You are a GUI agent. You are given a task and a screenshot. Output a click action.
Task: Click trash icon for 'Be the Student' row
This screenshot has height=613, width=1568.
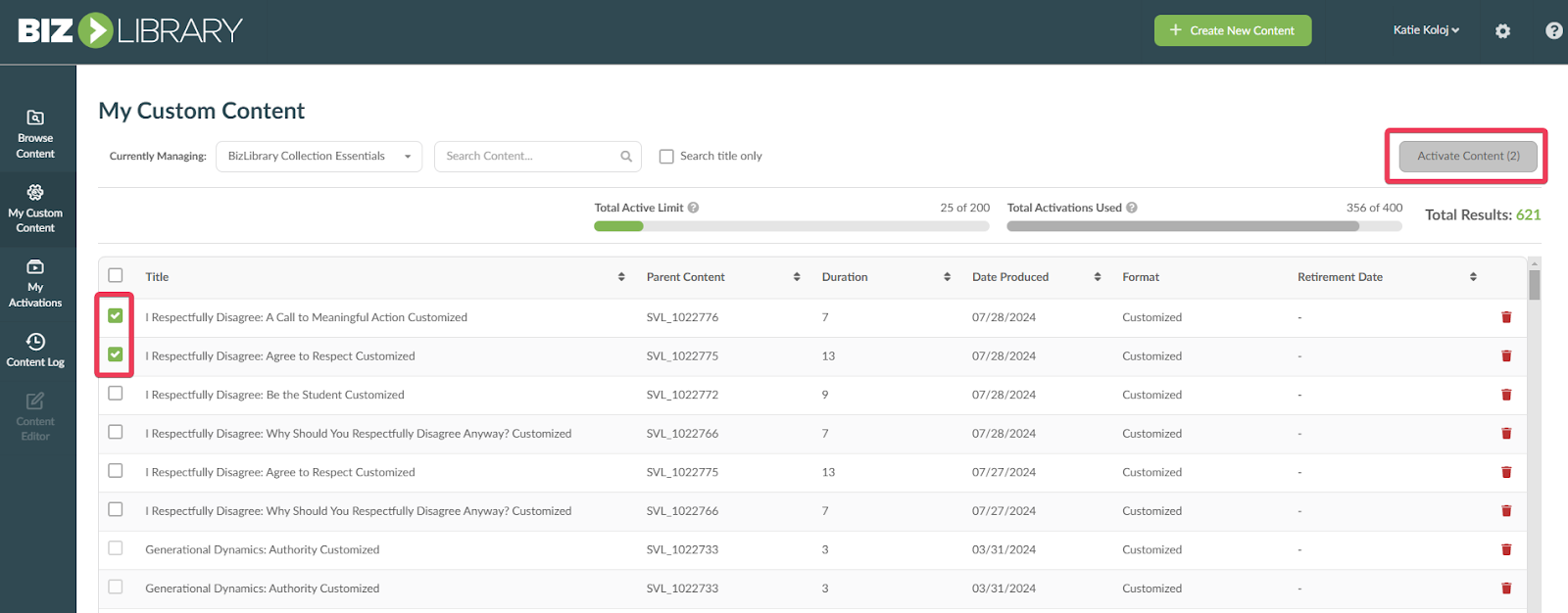click(1506, 395)
